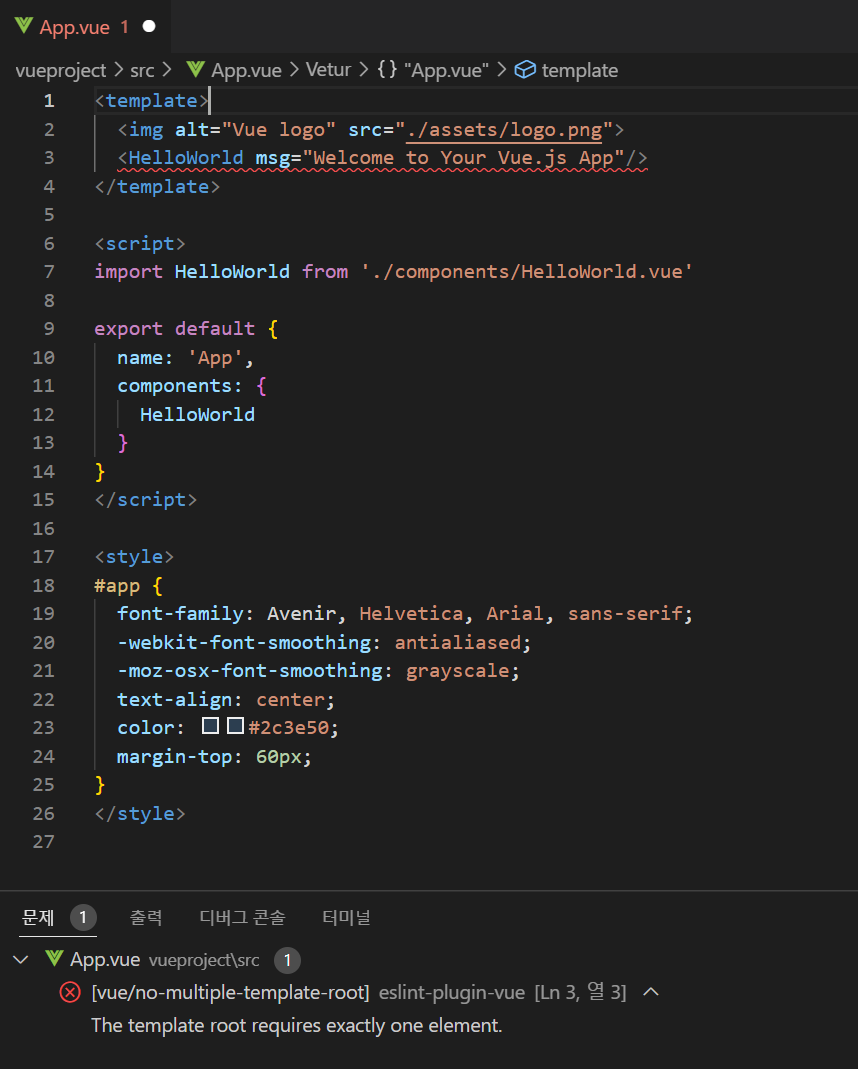Screen dimensions: 858x1069
Task: Click the problems count badge next to 문제
Action: click(x=83, y=918)
